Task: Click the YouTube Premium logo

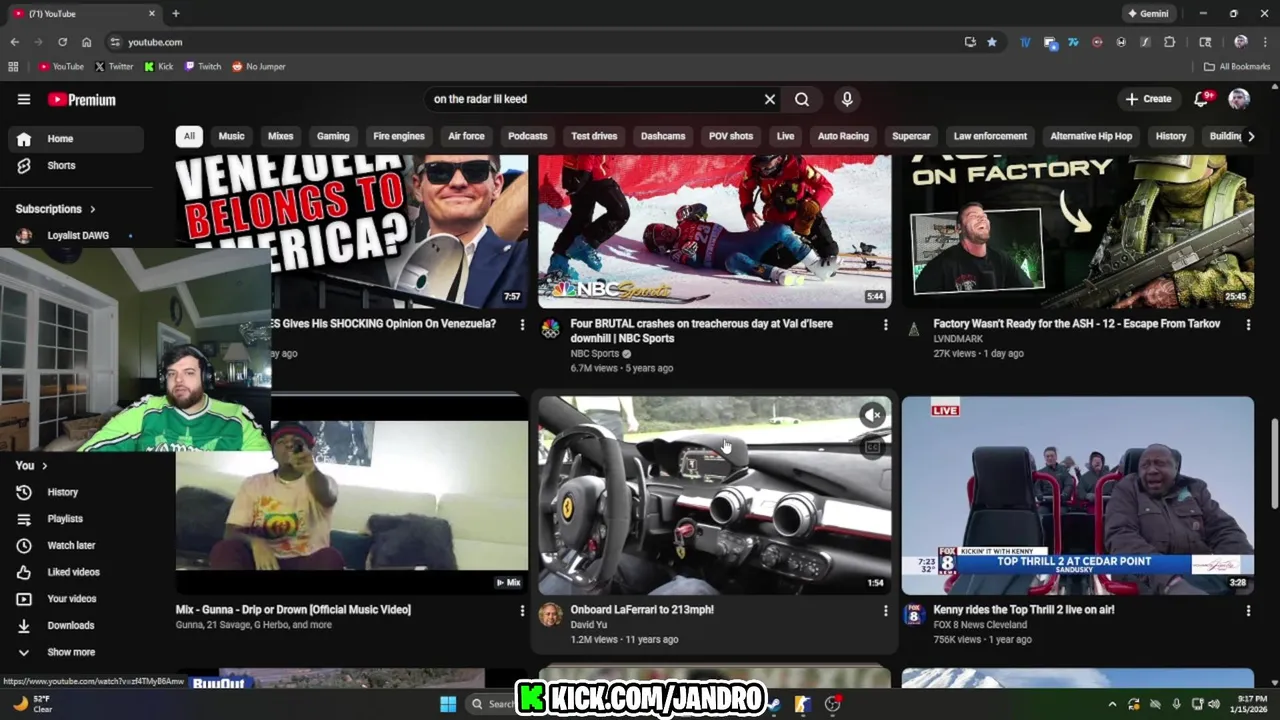Action: tap(82, 99)
